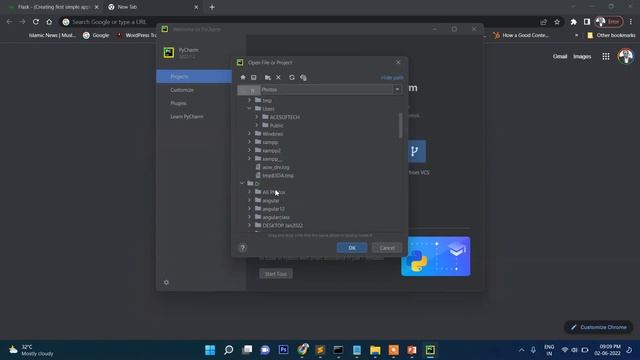Select the xampp2 folder in tree
This screenshot has height=360, width=640.
point(271,150)
